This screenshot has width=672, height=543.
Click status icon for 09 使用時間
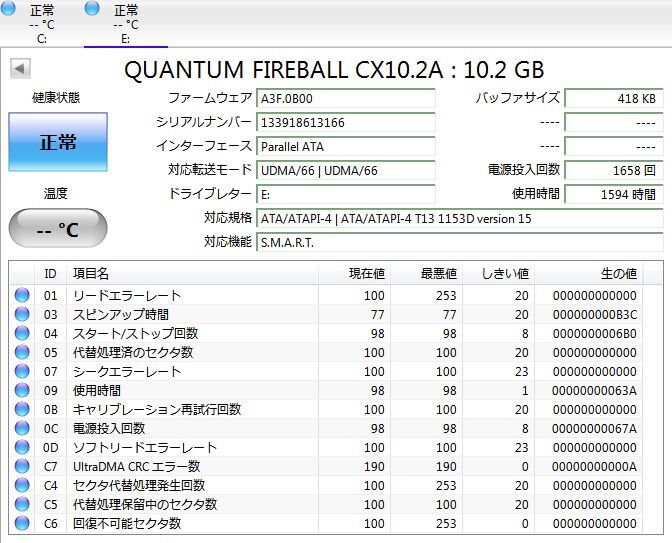22,390
